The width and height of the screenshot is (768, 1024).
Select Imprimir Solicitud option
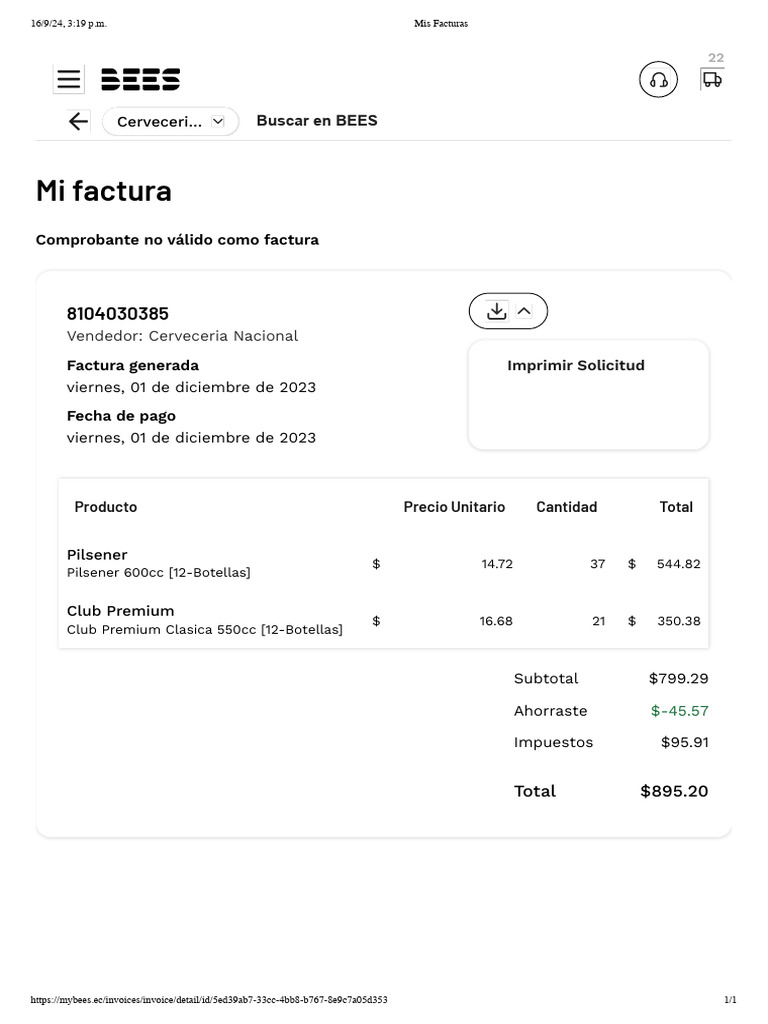(x=576, y=365)
